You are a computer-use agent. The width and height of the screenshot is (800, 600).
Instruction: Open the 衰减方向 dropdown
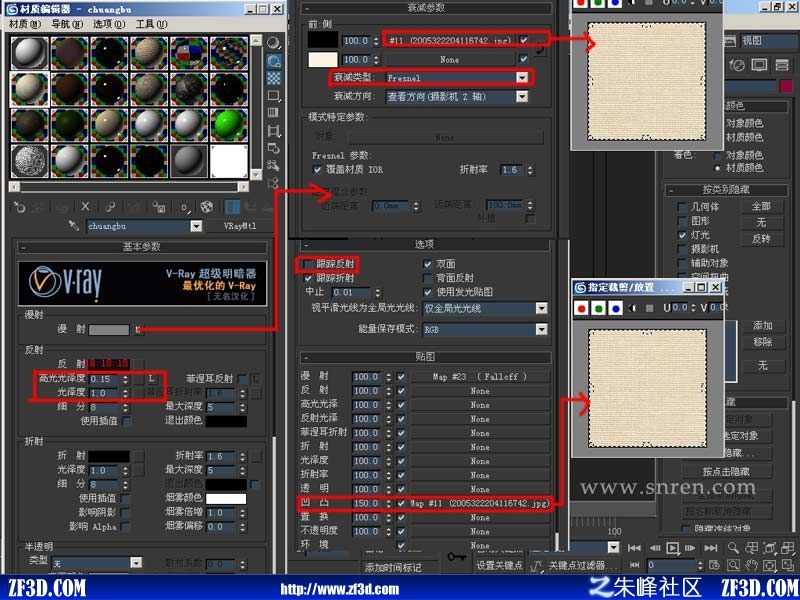[x=521, y=96]
